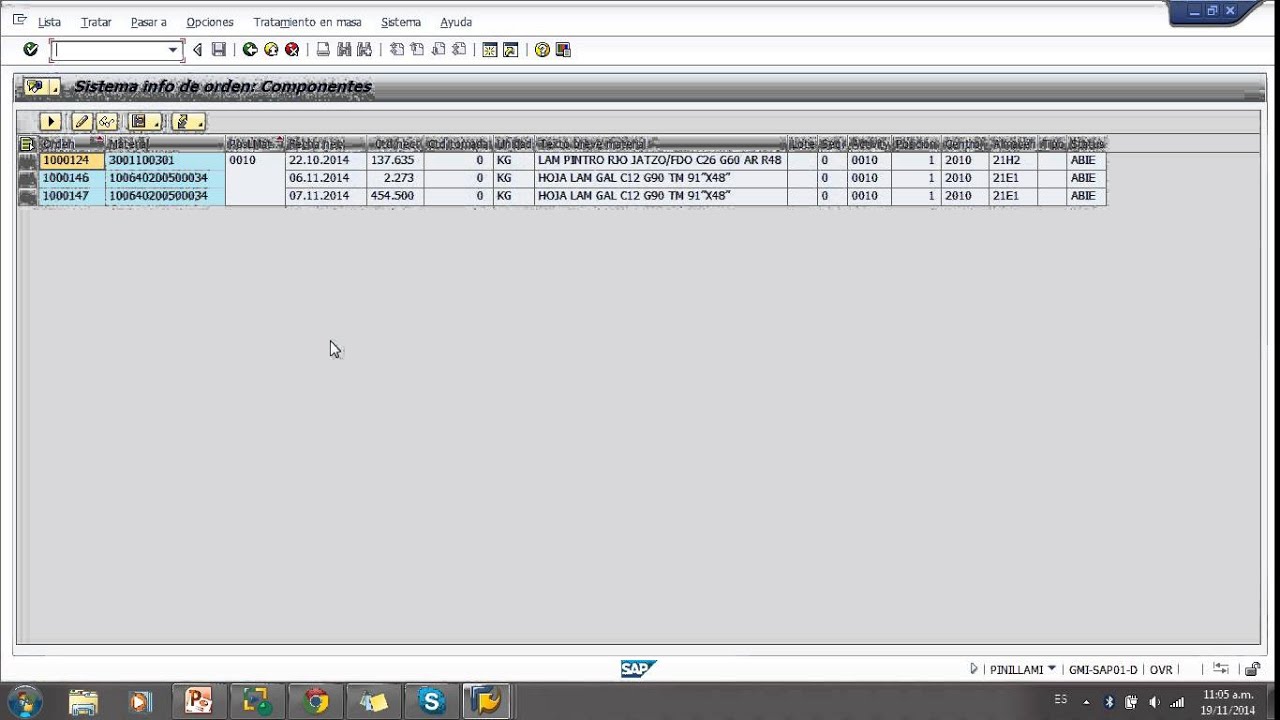Click order number 1000146
This screenshot has height=720, width=1280.
71,178
